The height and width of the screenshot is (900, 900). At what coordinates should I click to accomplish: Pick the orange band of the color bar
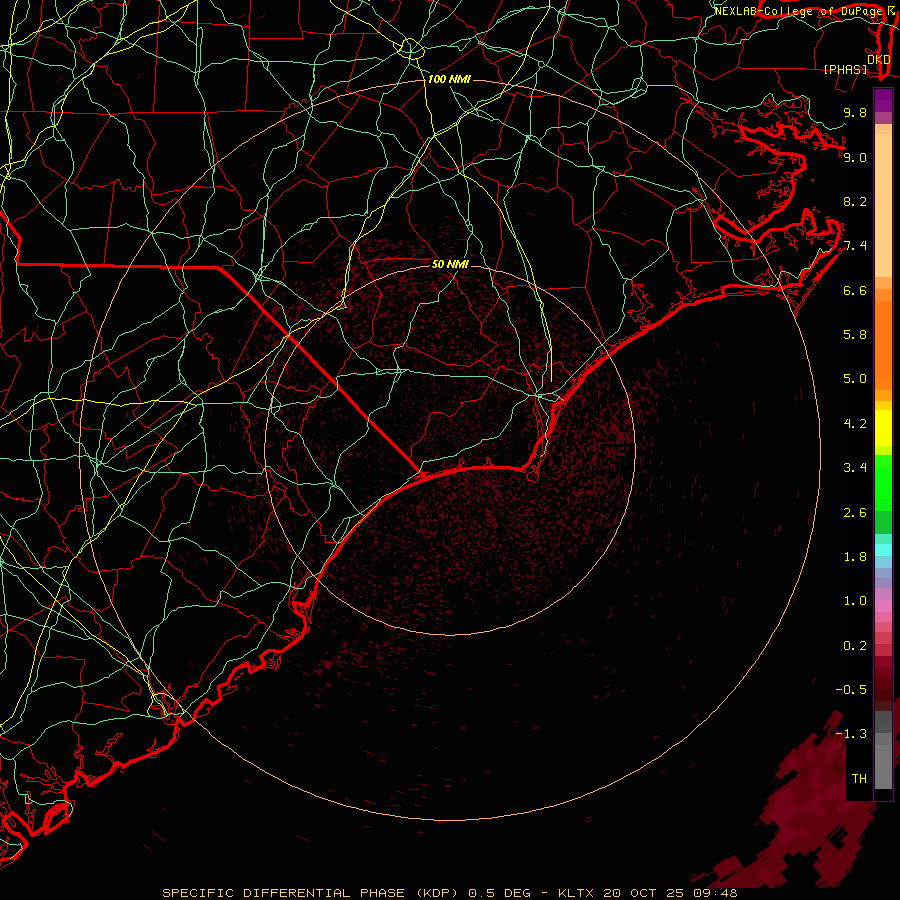(883, 344)
